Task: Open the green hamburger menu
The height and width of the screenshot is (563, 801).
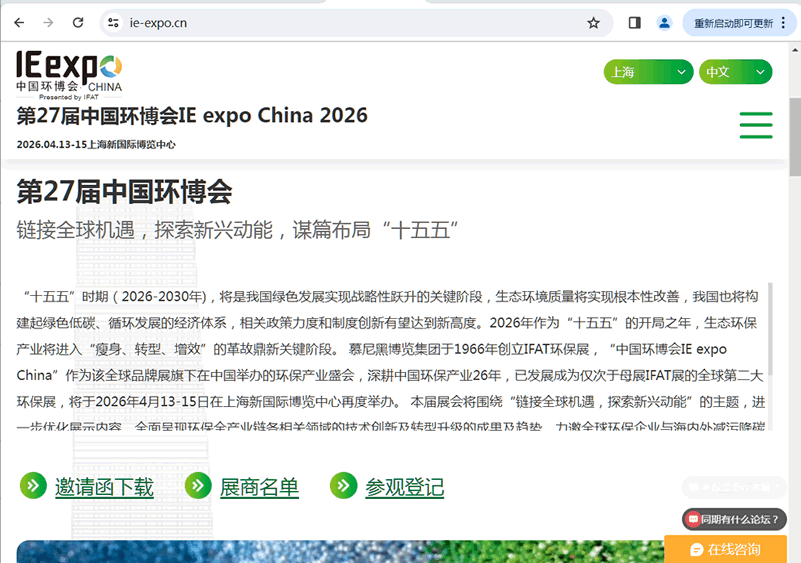Action: (756, 125)
